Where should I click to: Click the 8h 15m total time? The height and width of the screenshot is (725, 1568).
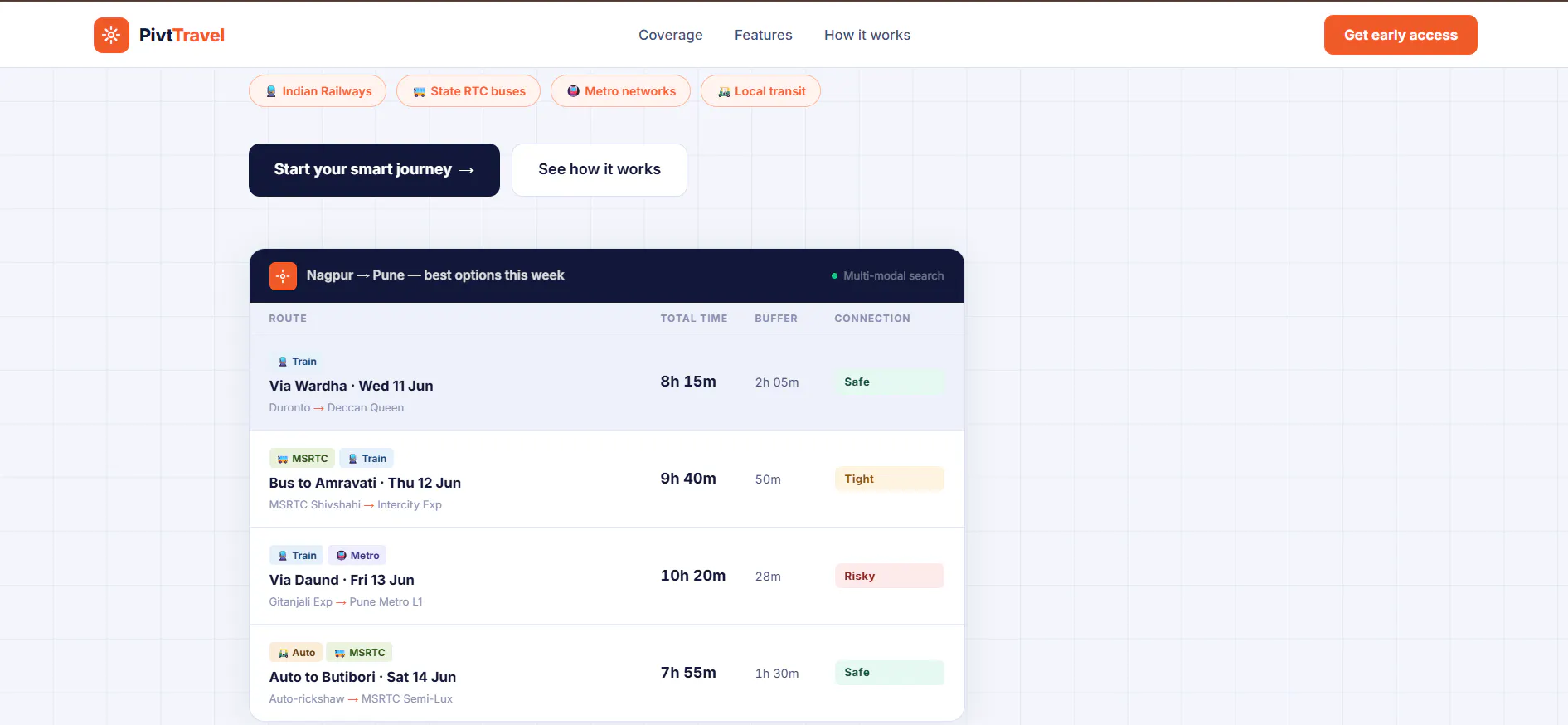click(688, 382)
